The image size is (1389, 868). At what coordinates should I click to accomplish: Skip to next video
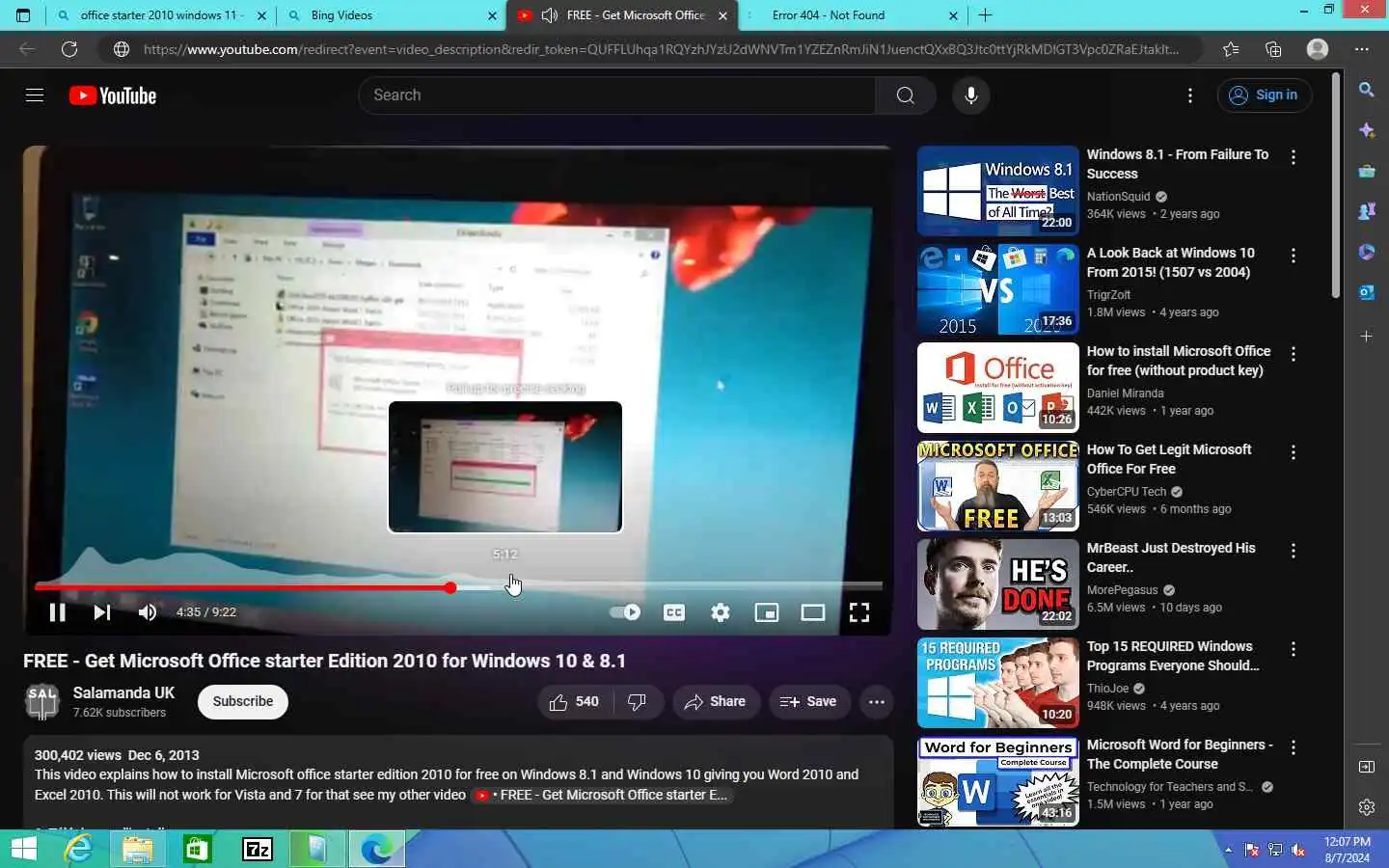[x=102, y=612]
